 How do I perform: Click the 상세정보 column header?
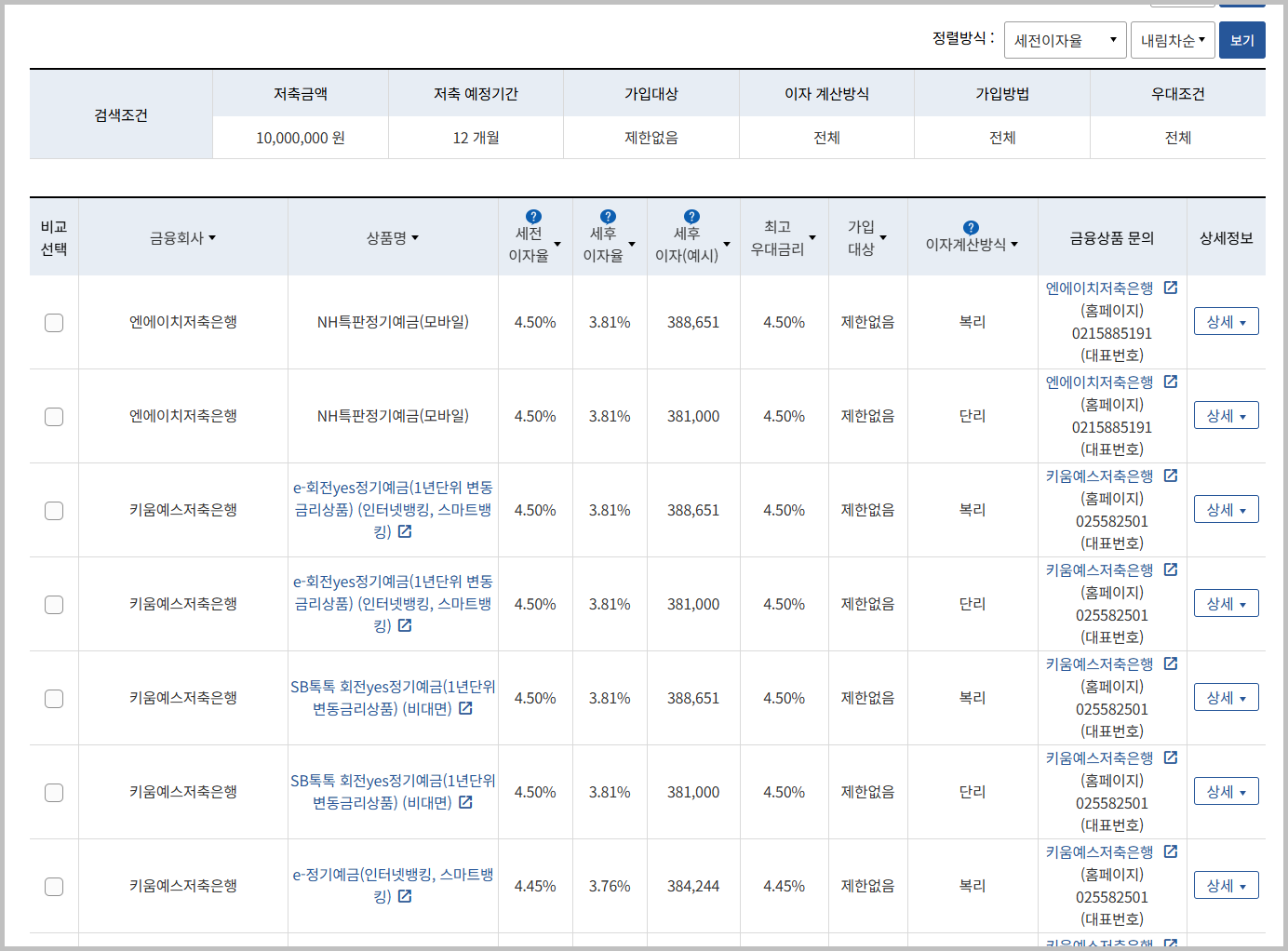coord(1226,238)
